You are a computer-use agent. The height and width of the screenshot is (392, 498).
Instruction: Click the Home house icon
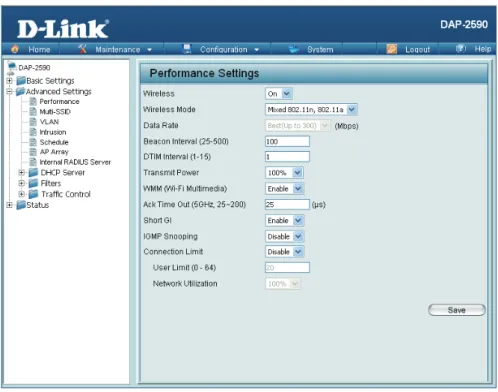pos(15,49)
